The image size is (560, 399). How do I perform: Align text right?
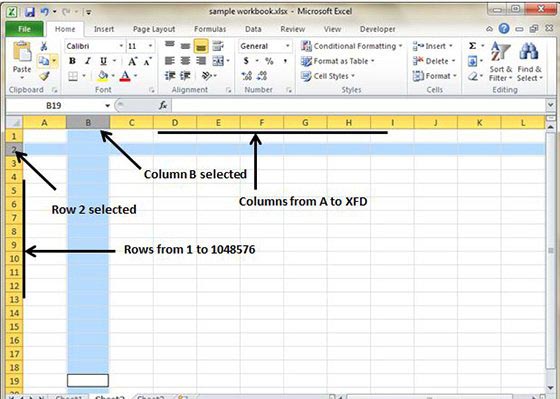click(x=201, y=61)
